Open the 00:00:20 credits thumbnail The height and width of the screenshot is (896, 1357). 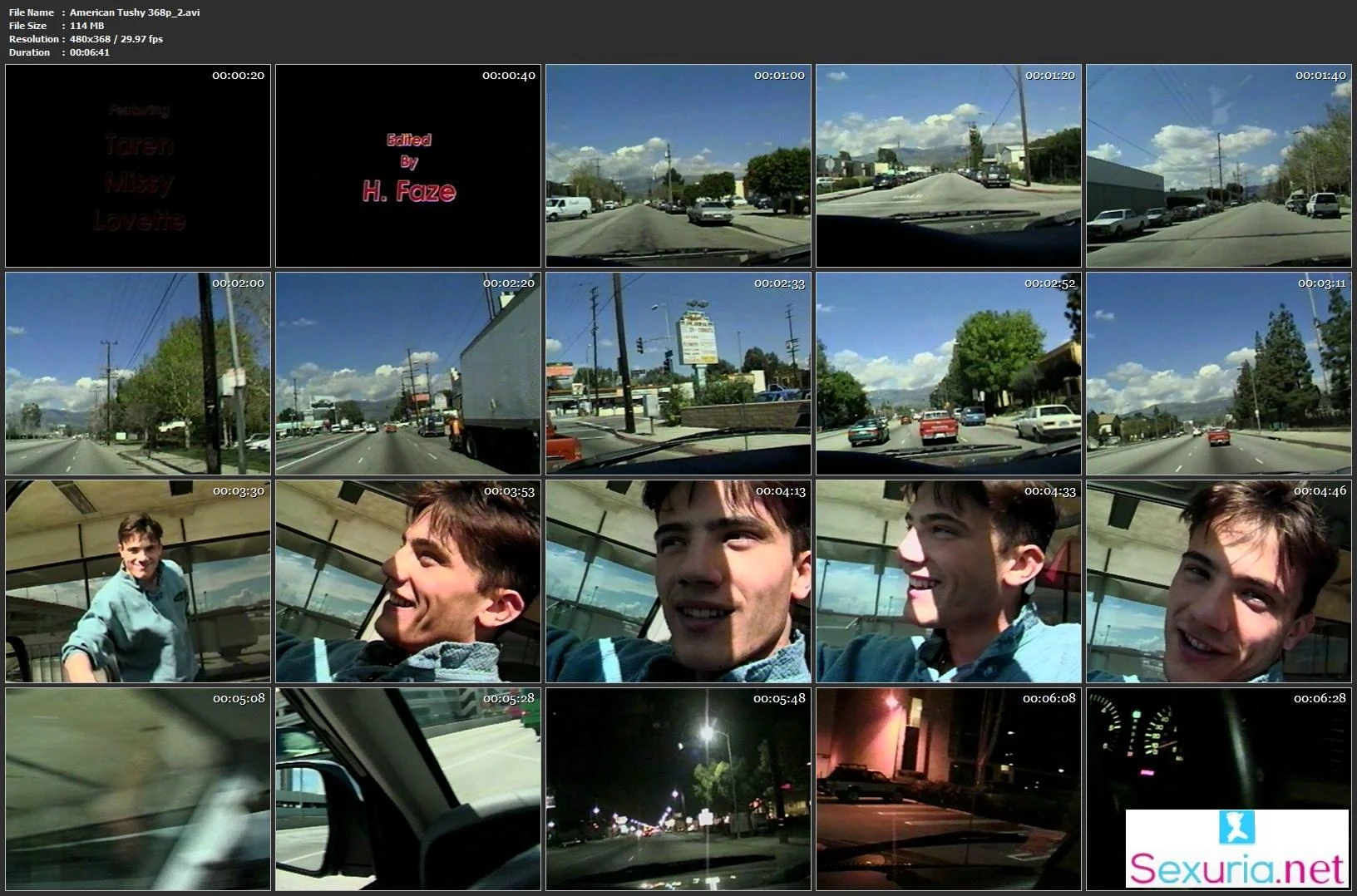(x=138, y=165)
